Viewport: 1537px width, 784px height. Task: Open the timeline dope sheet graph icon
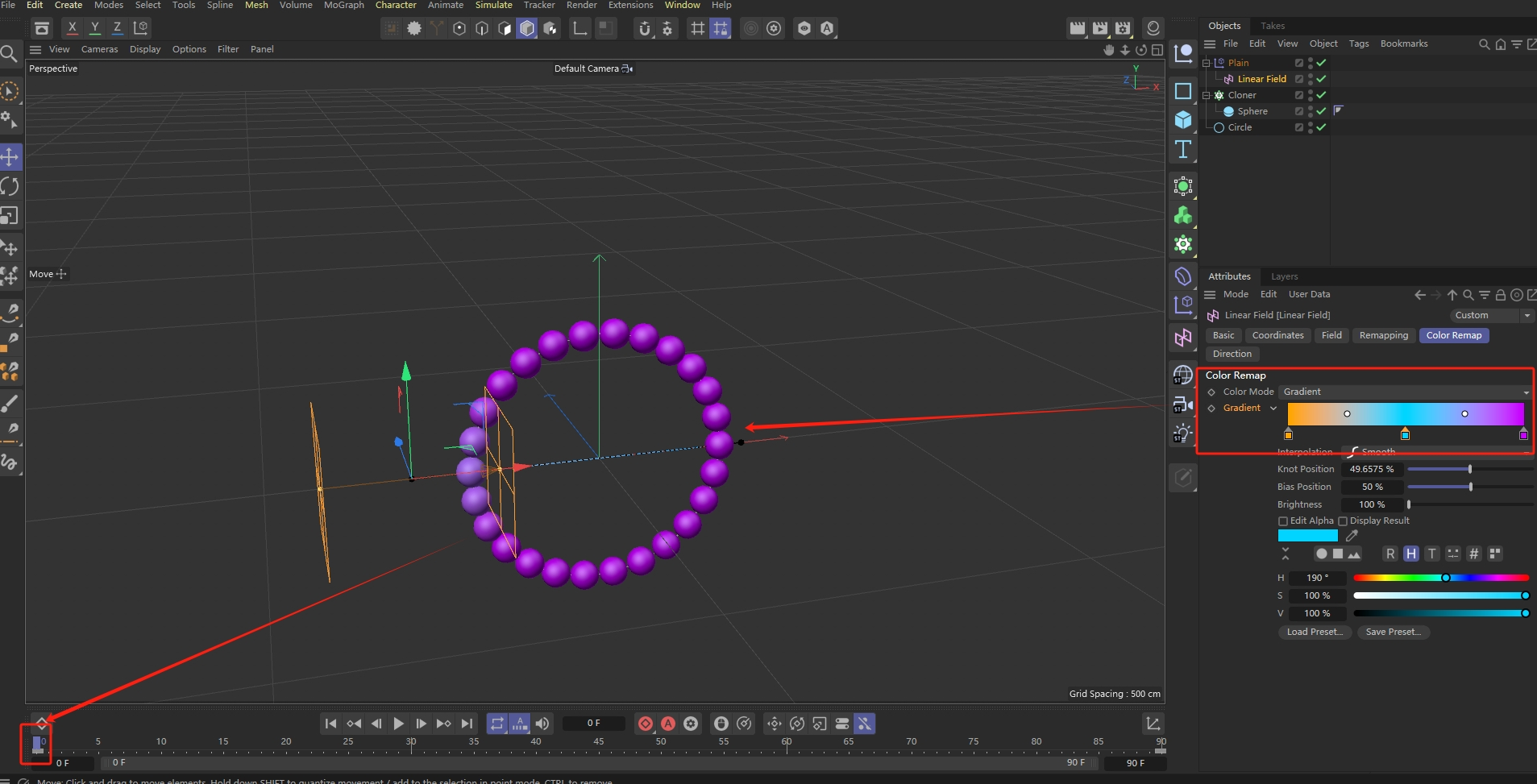coord(1153,724)
